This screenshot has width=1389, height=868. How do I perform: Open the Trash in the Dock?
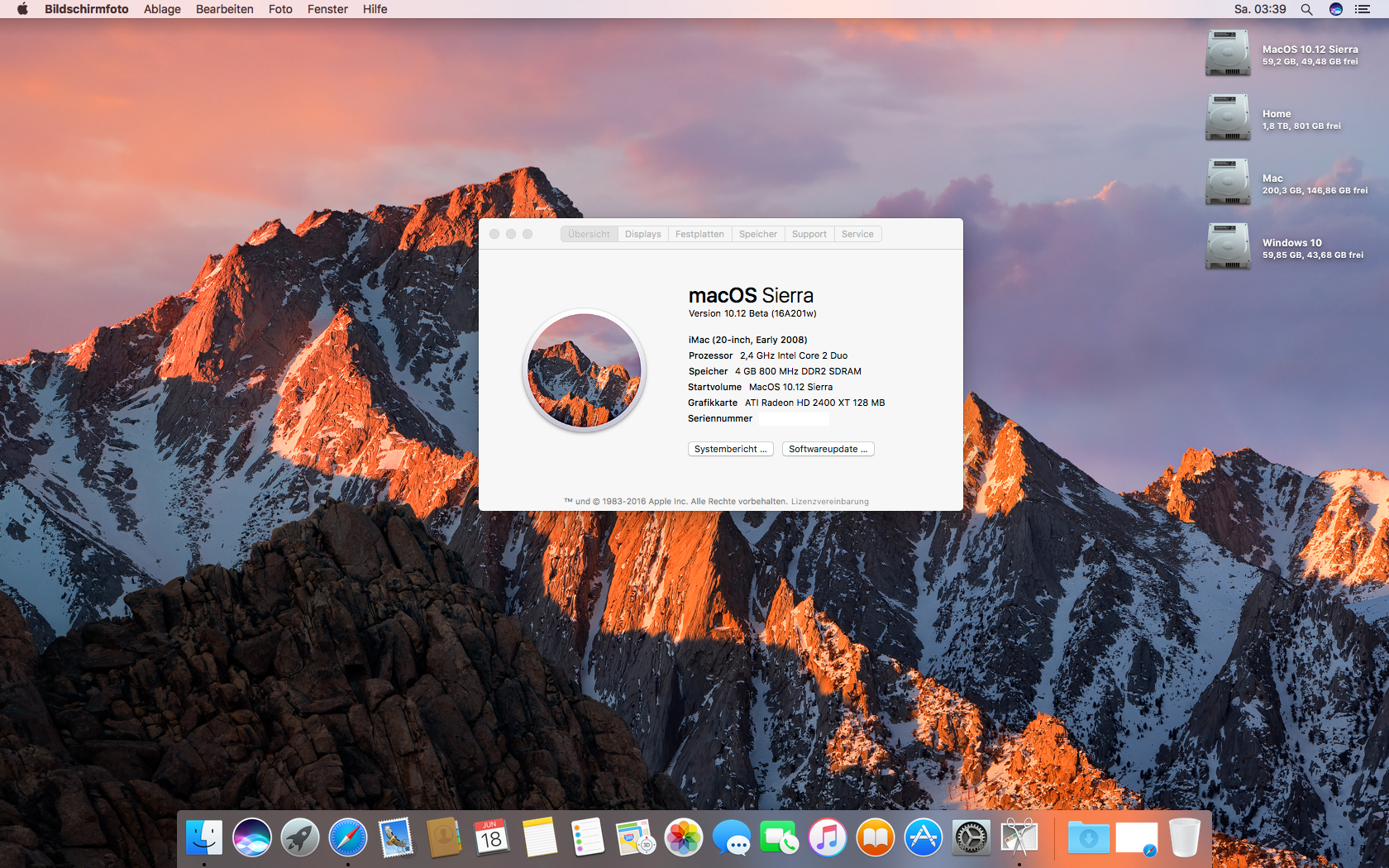click(x=1184, y=837)
